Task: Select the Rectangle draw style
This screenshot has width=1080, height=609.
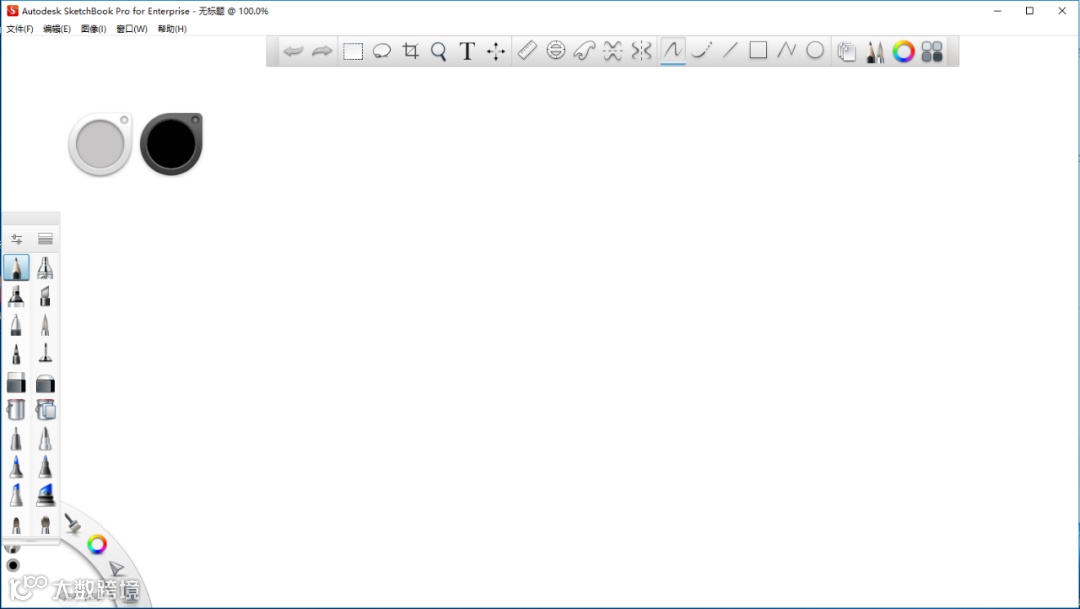Action: pos(758,50)
